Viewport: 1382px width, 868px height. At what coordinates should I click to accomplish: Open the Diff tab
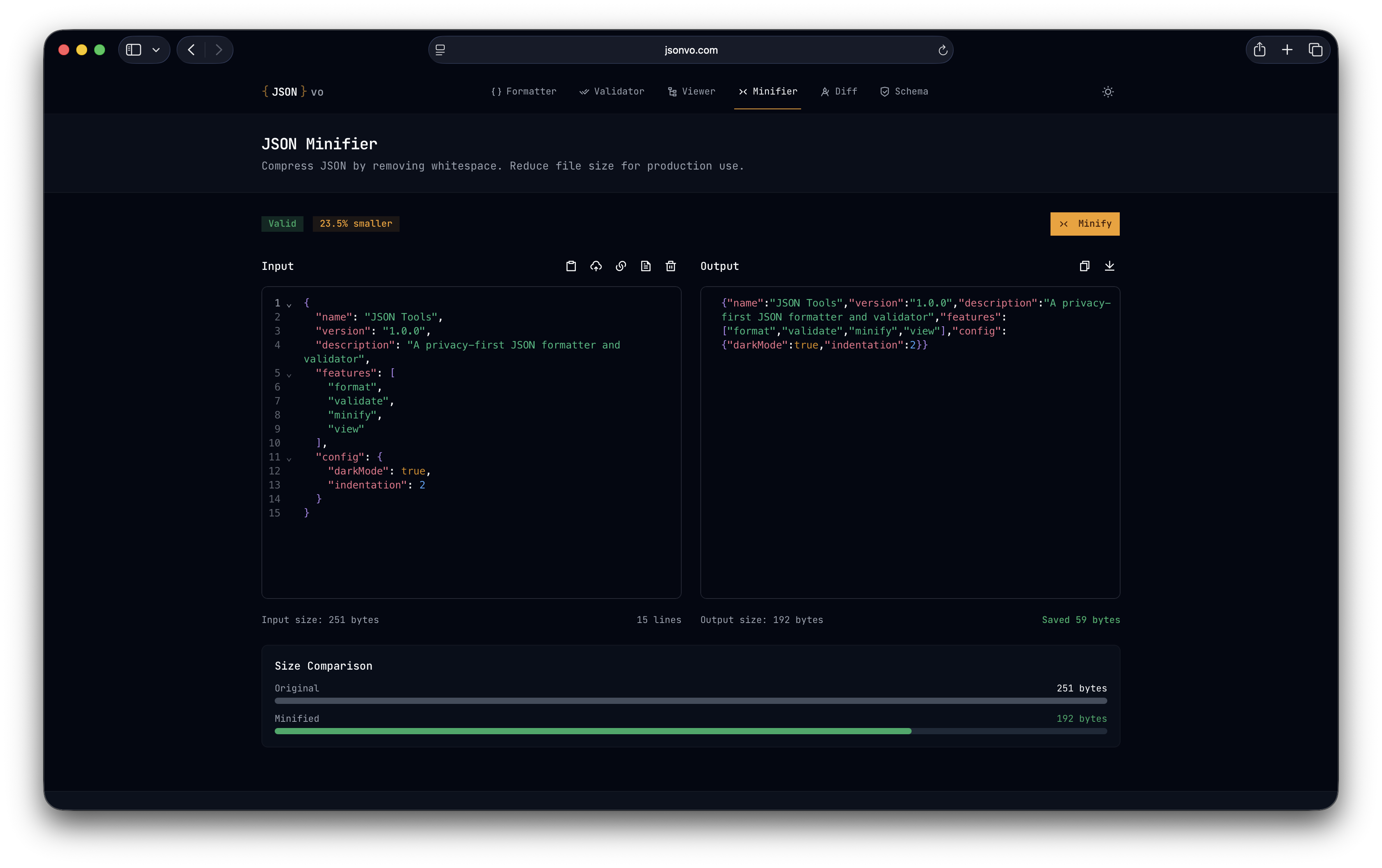(839, 92)
